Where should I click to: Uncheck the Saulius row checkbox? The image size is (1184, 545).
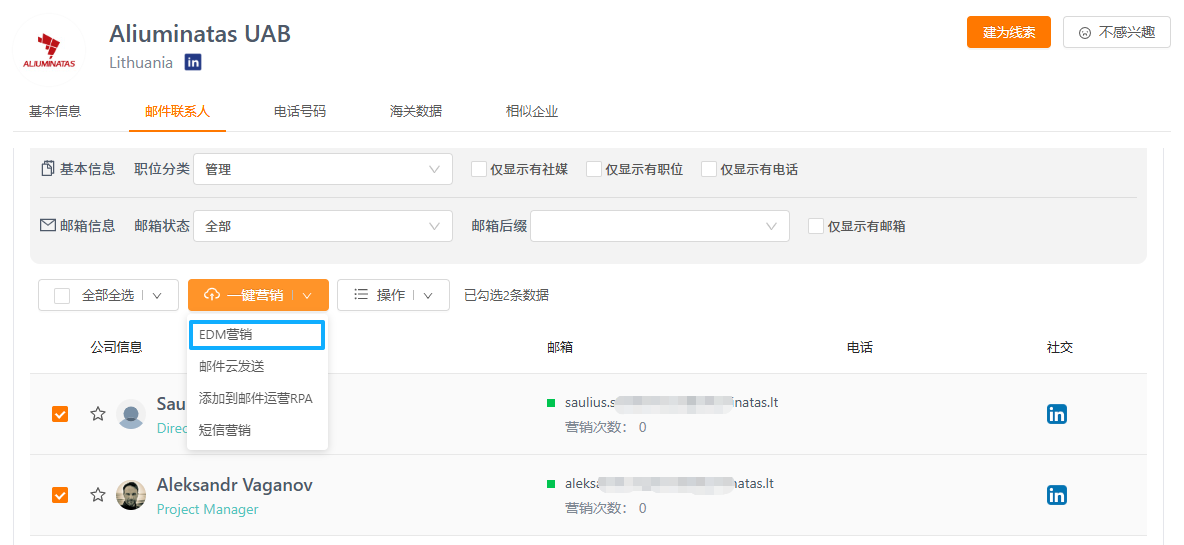tap(60, 414)
